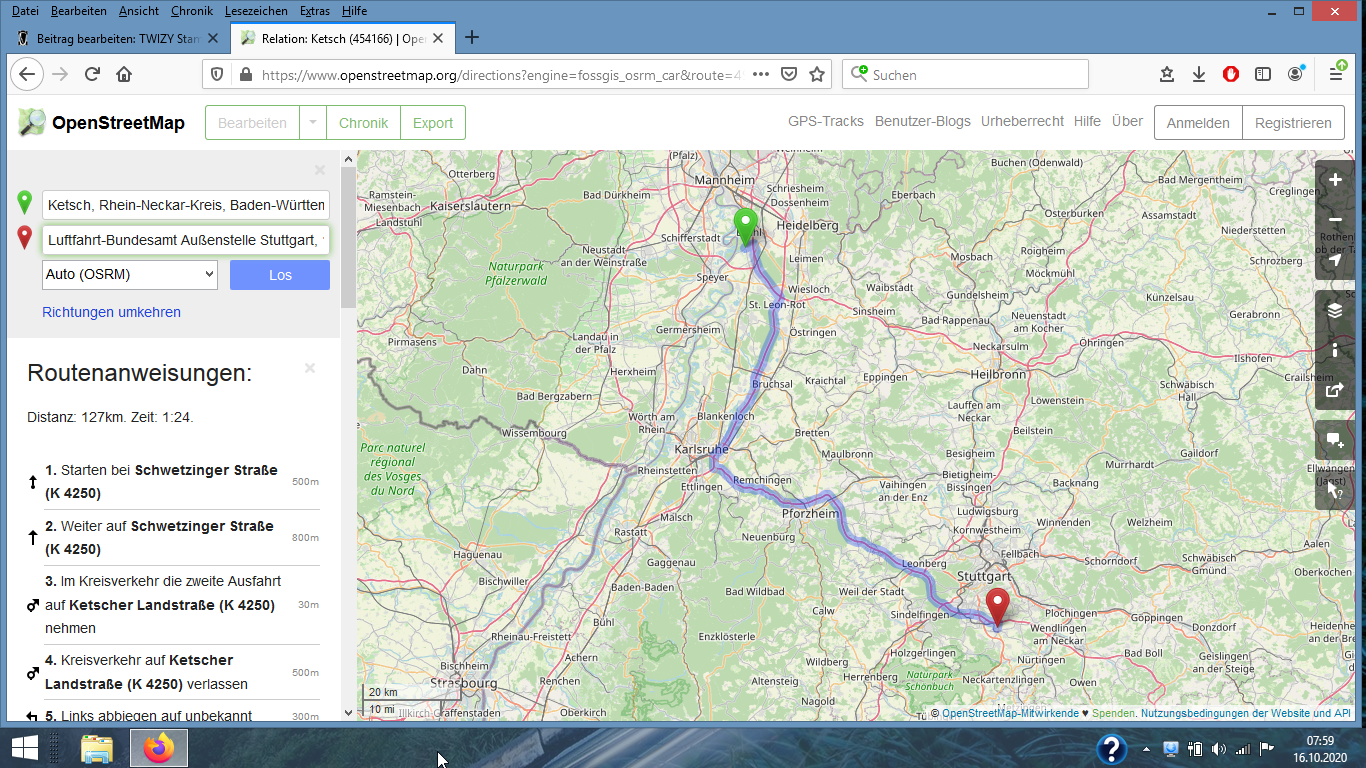Click the destination input field
Image resolution: width=1366 pixels, height=768 pixels.
186,240
